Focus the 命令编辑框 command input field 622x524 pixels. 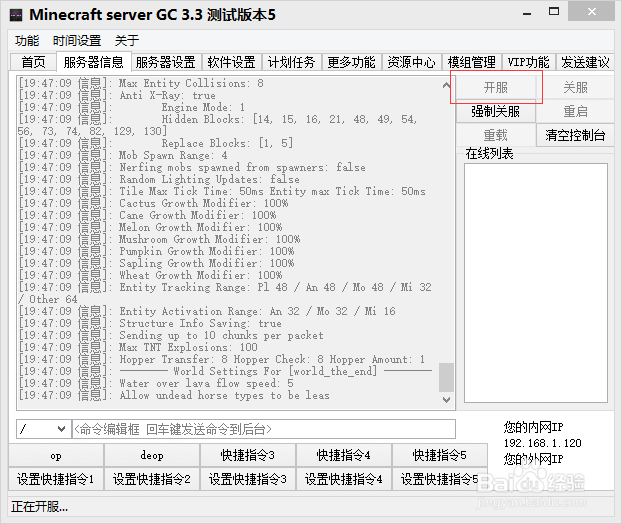click(263, 429)
